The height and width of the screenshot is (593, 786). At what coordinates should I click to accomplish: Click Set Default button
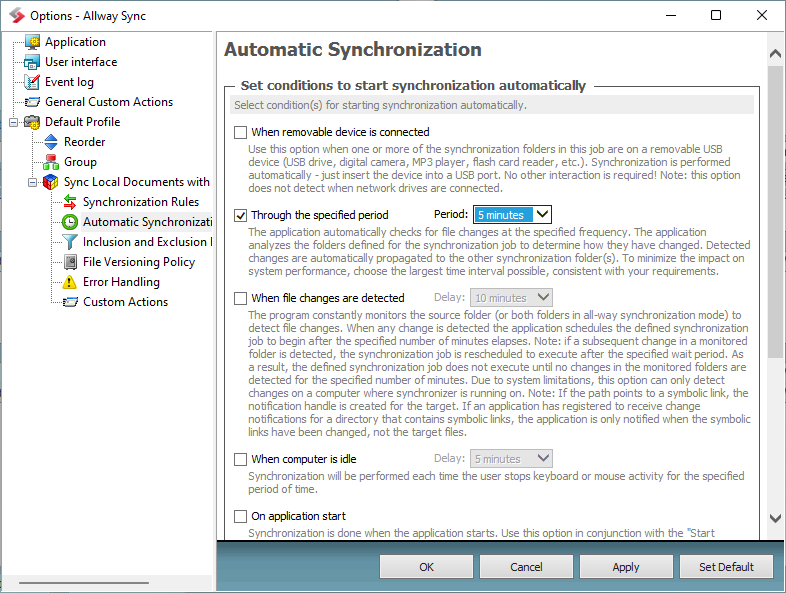tap(726, 567)
